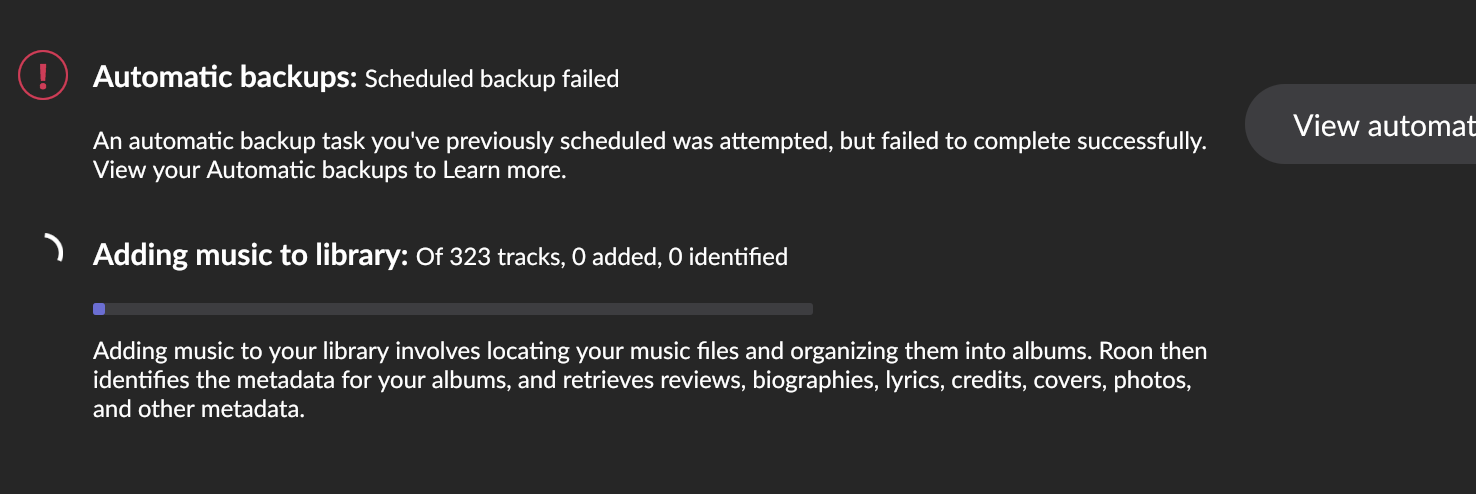Click the loading spinner beside Adding music
The width and height of the screenshot is (1476, 494).
(x=52, y=248)
